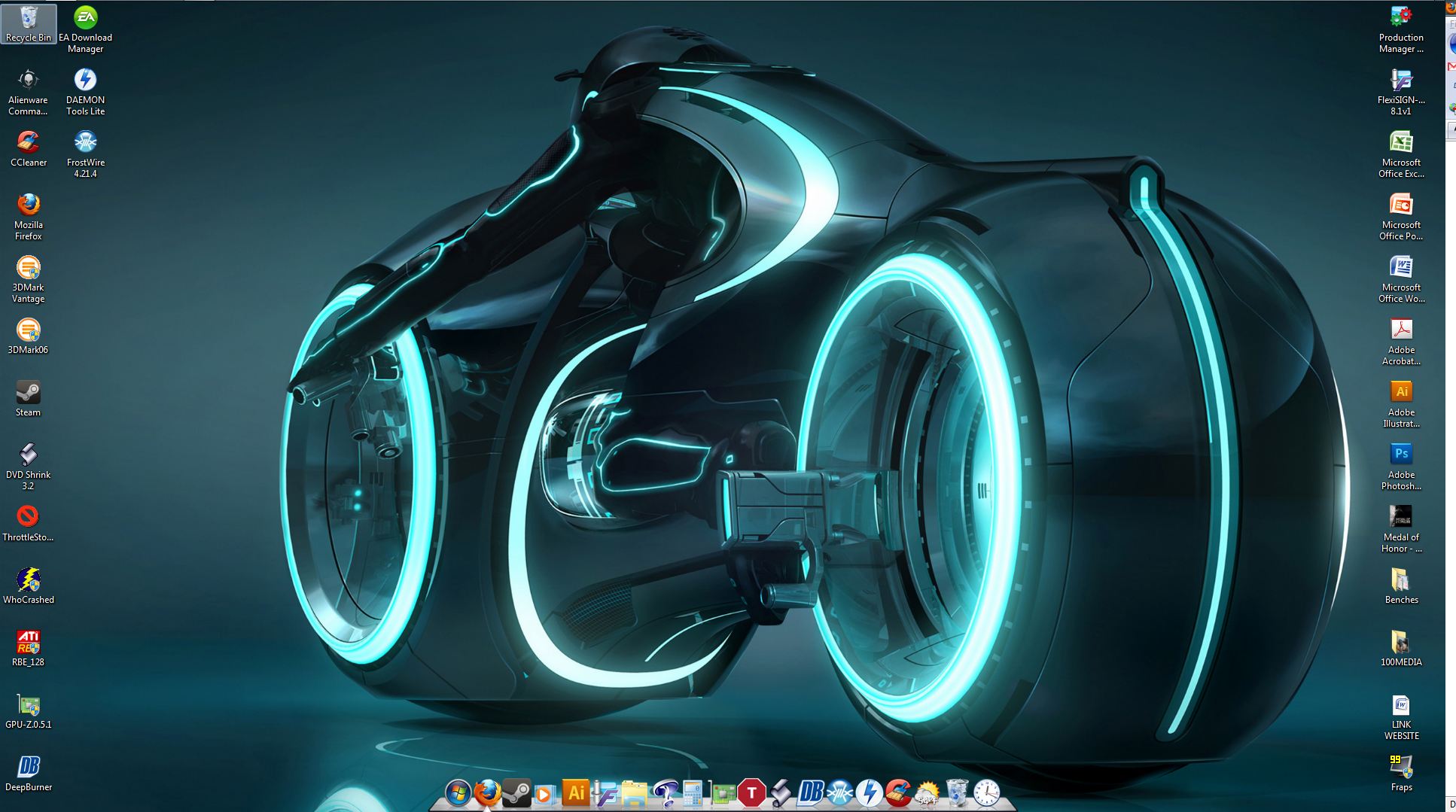Open the Recycle Bin desktop icon
Screen dimensions: 1456x812
(x=29, y=23)
